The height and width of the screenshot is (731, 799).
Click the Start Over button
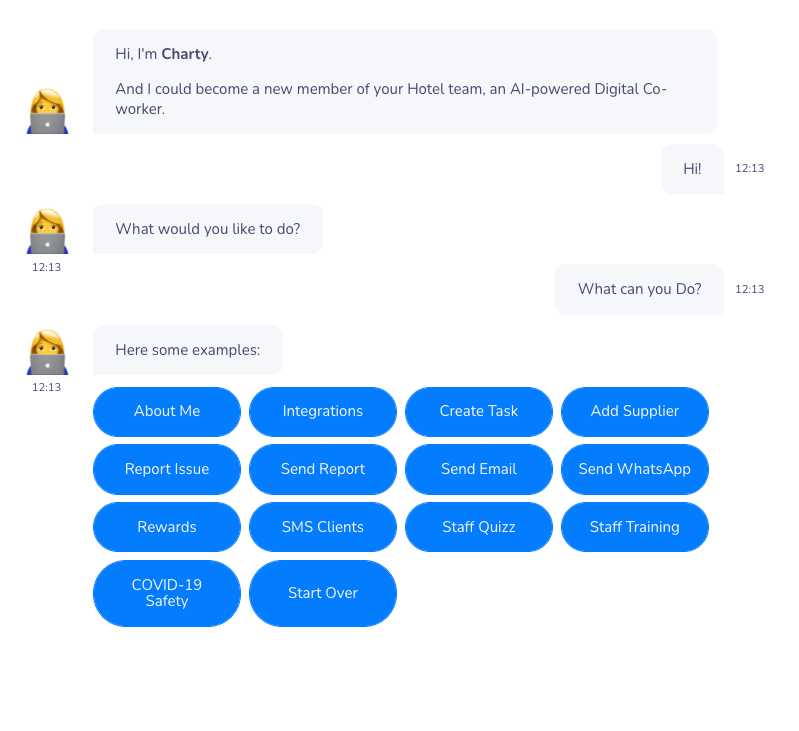[323, 593]
